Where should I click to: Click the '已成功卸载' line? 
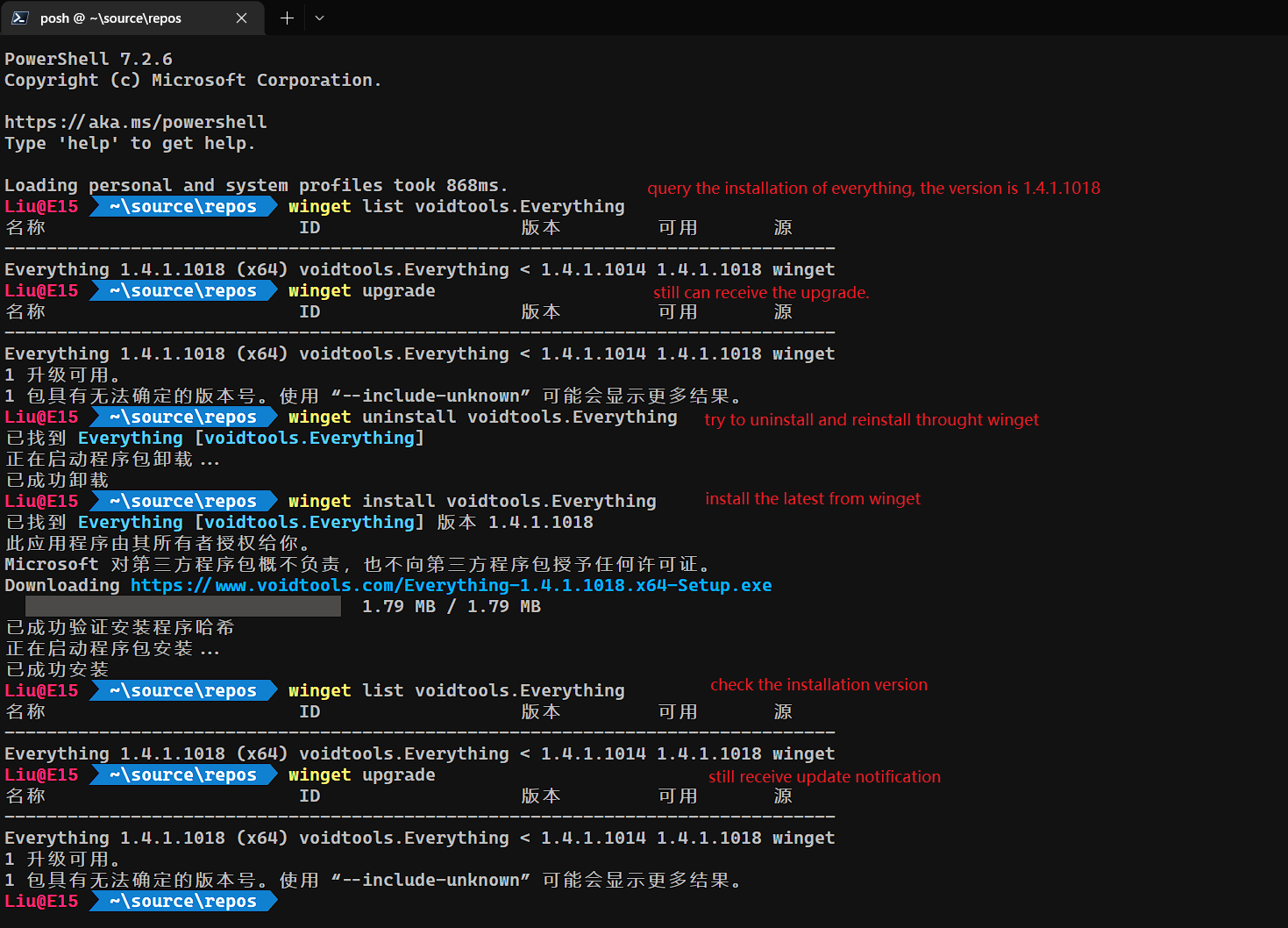pos(57,480)
